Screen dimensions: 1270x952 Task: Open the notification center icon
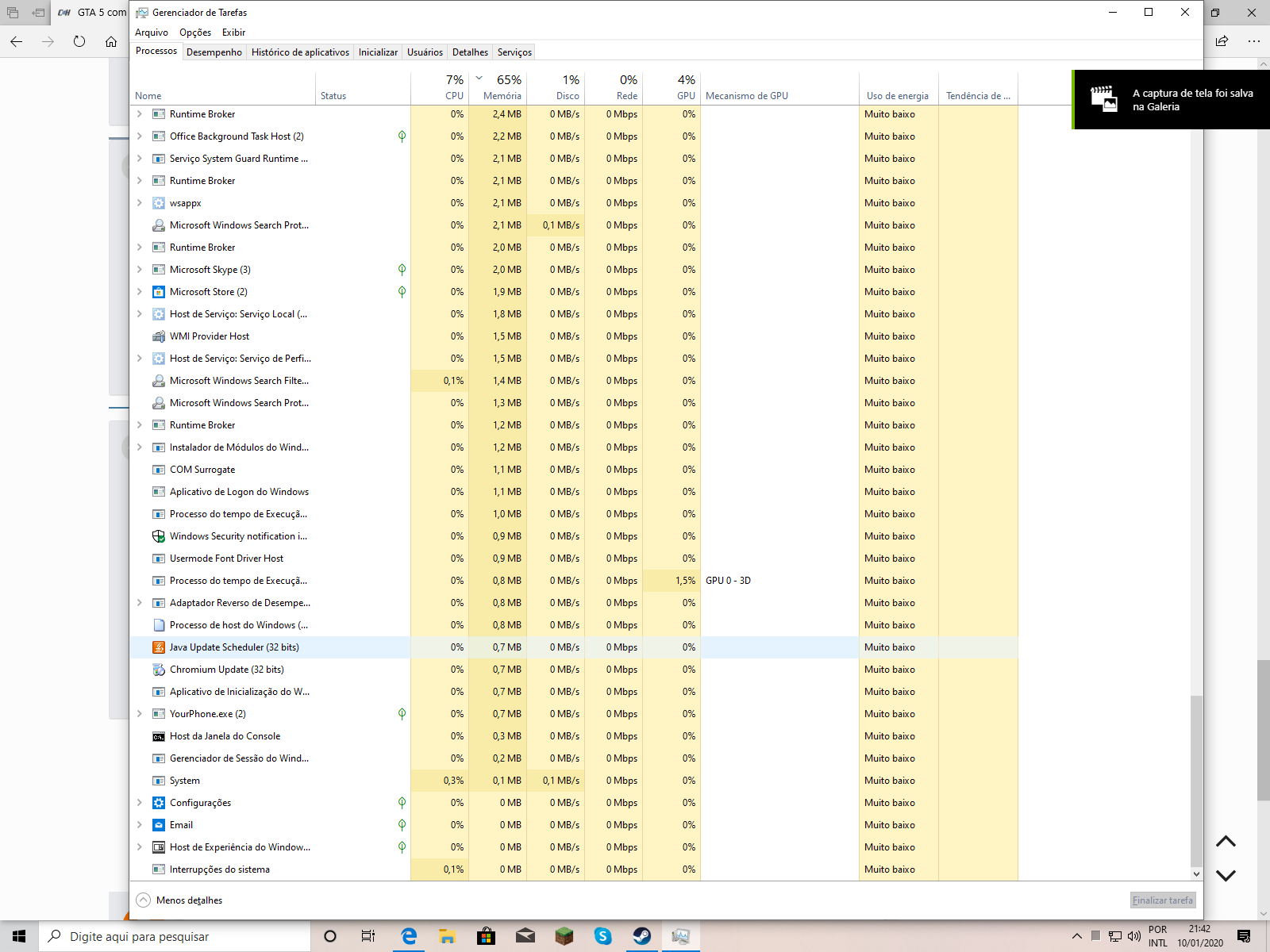[1245, 936]
